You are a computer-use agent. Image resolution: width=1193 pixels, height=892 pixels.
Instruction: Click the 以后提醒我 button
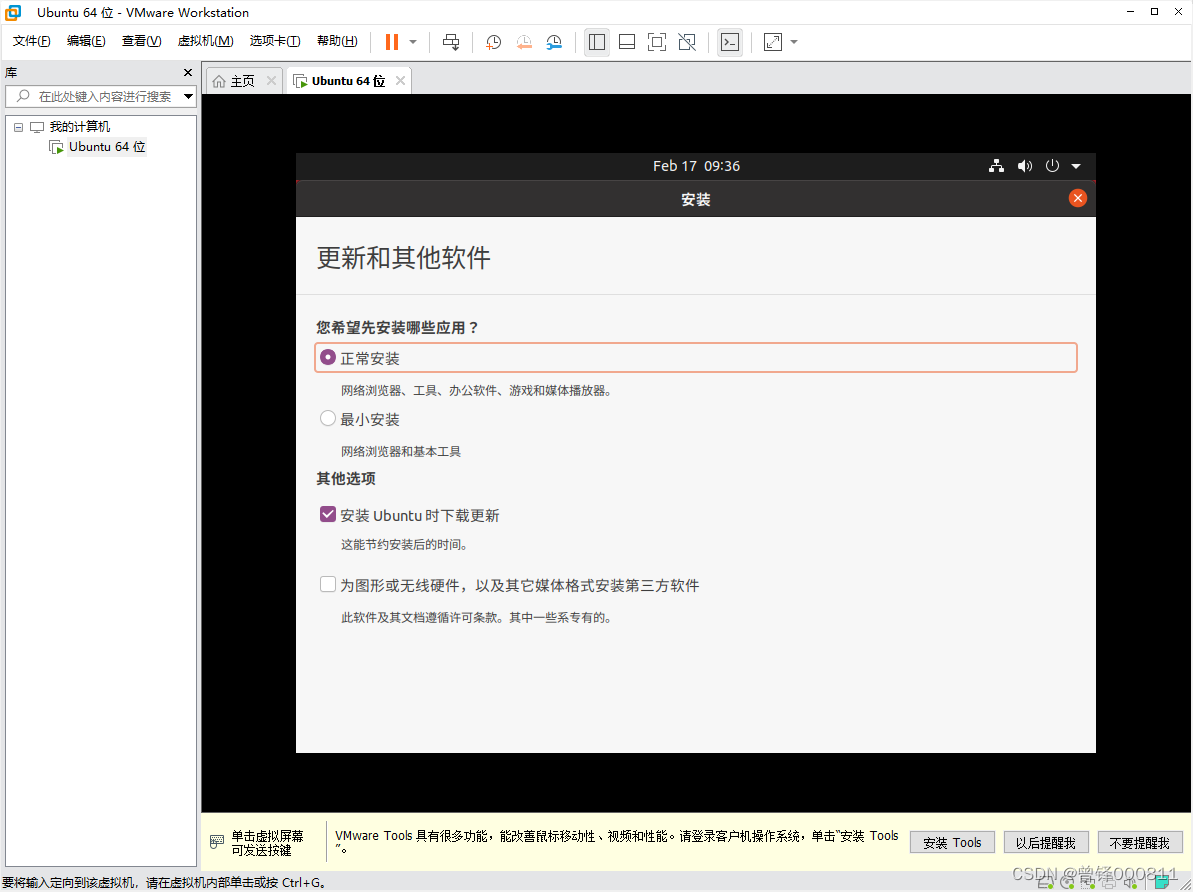click(1045, 843)
